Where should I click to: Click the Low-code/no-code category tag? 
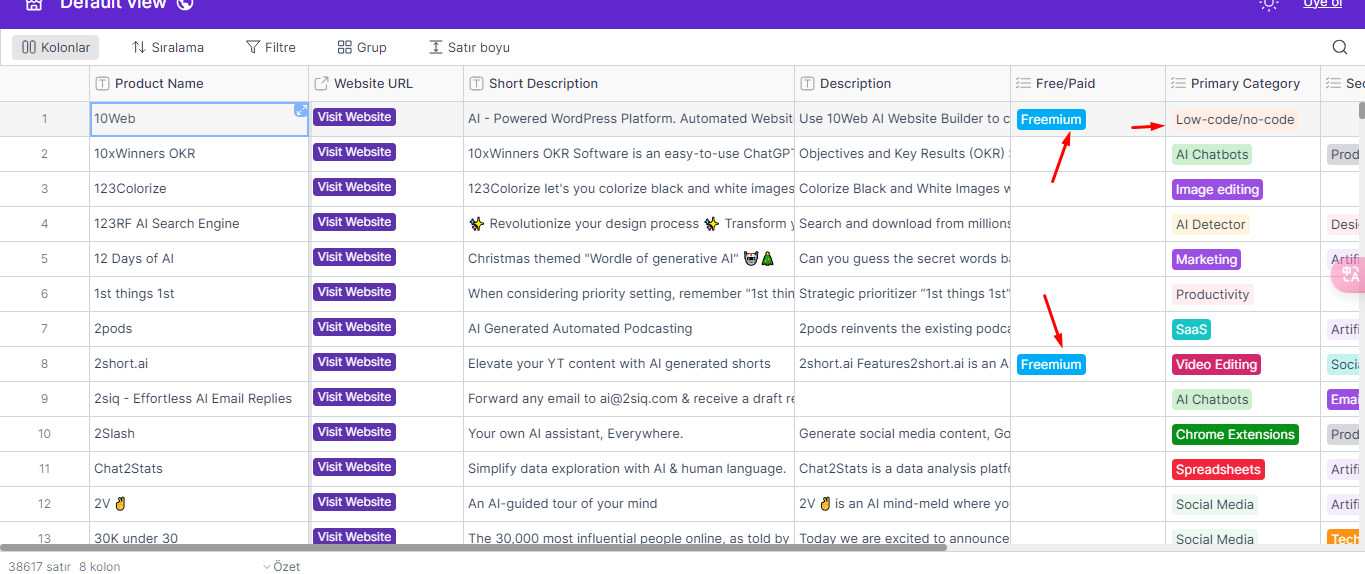click(x=1235, y=119)
